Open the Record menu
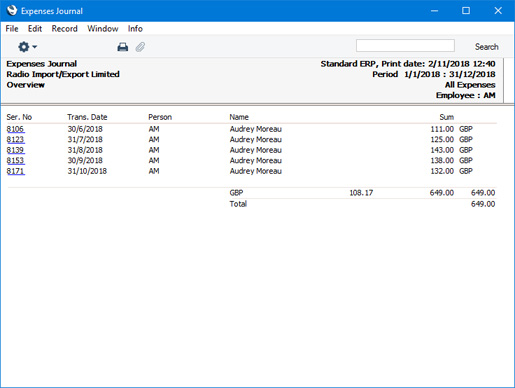The width and height of the screenshot is (515, 388). point(65,29)
